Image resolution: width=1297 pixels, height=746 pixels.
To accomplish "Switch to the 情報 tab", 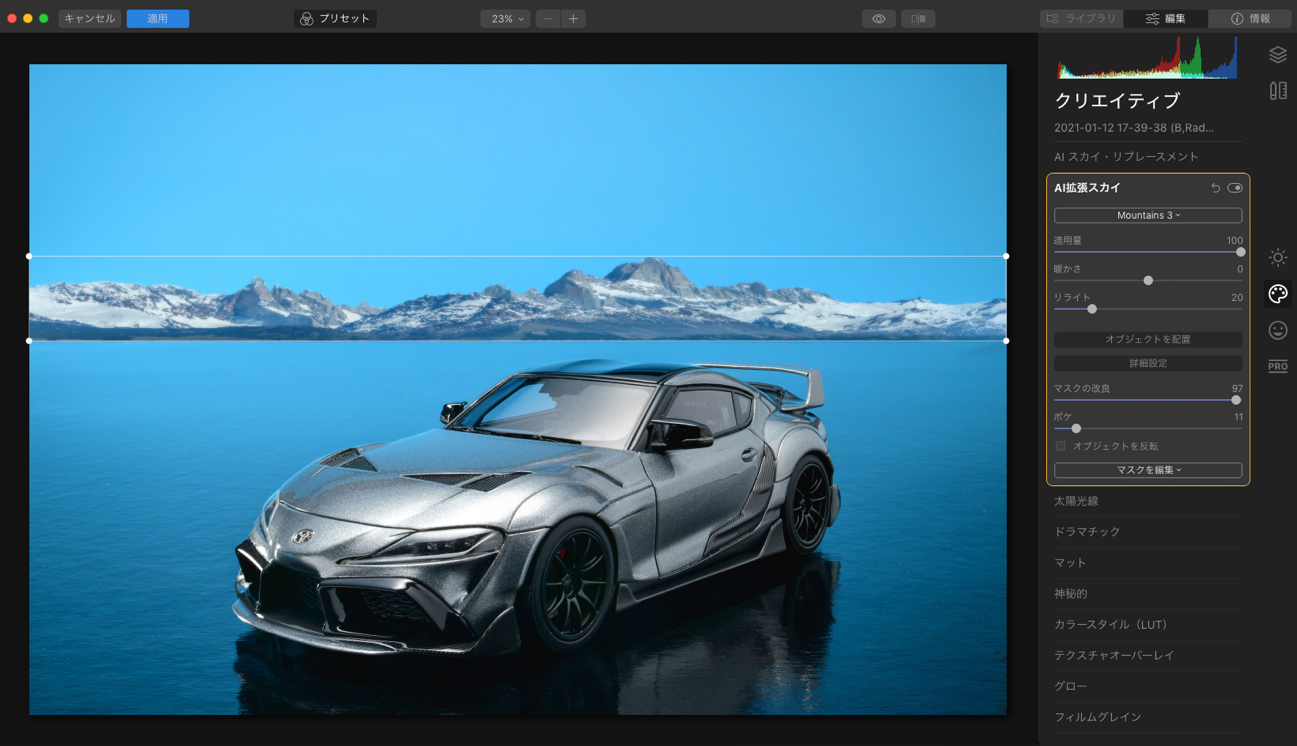I will 1249,18.
